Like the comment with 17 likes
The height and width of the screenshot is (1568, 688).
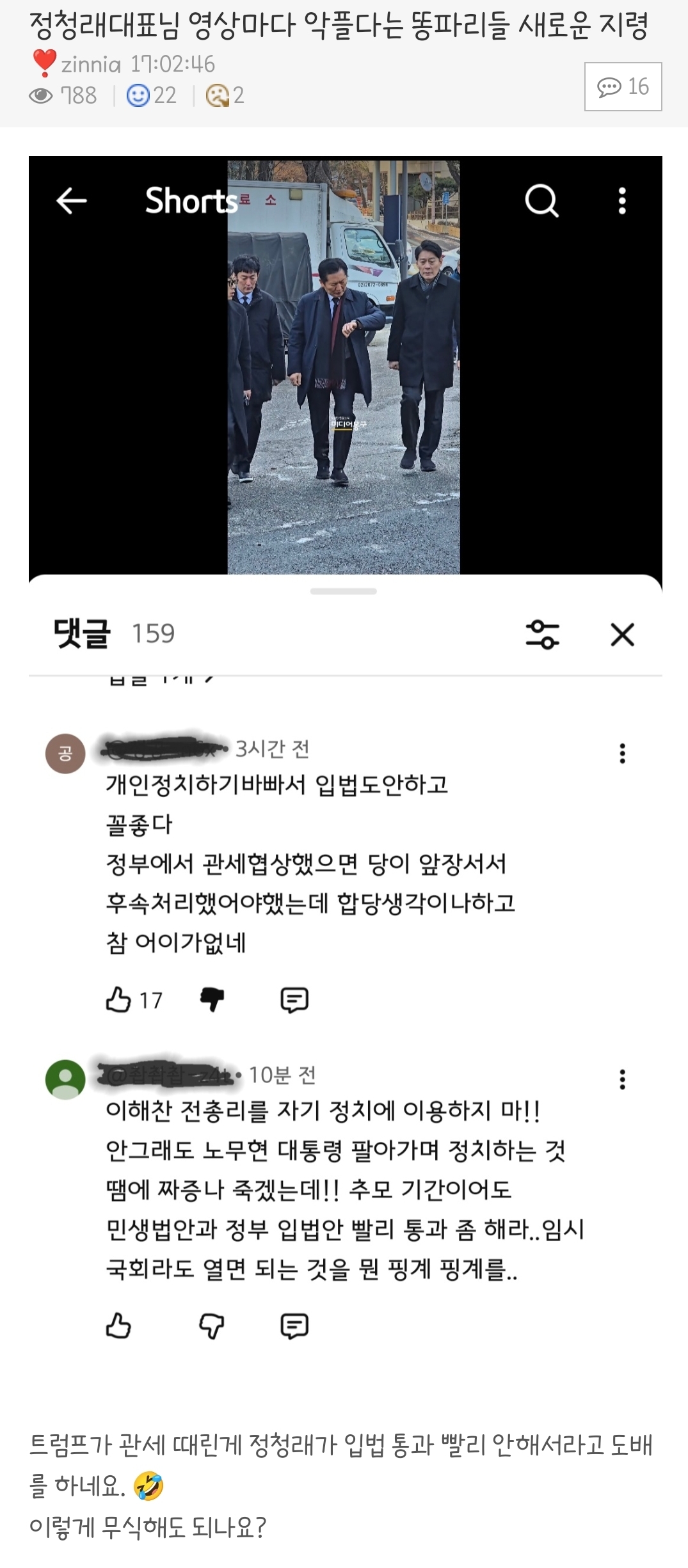click(x=118, y=999)
